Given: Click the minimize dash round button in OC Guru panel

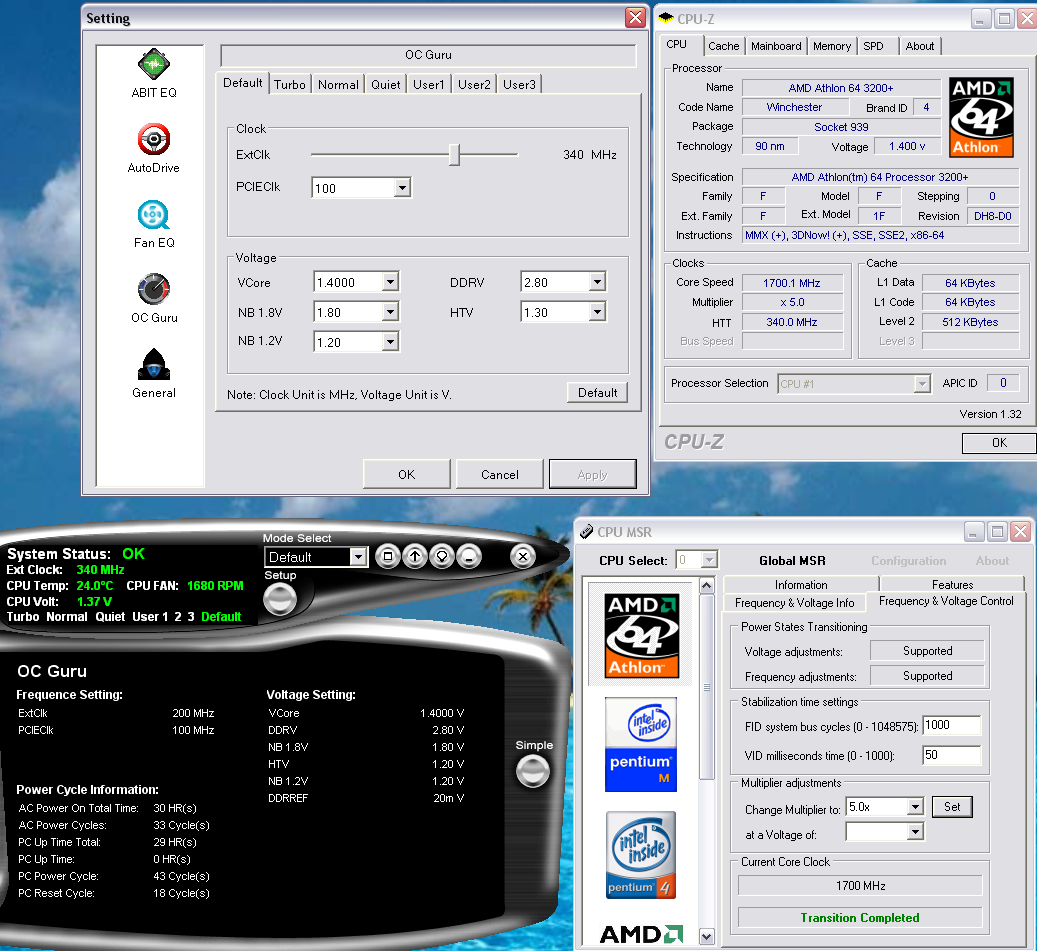Looking at the screenshot, I should point(469,557).
